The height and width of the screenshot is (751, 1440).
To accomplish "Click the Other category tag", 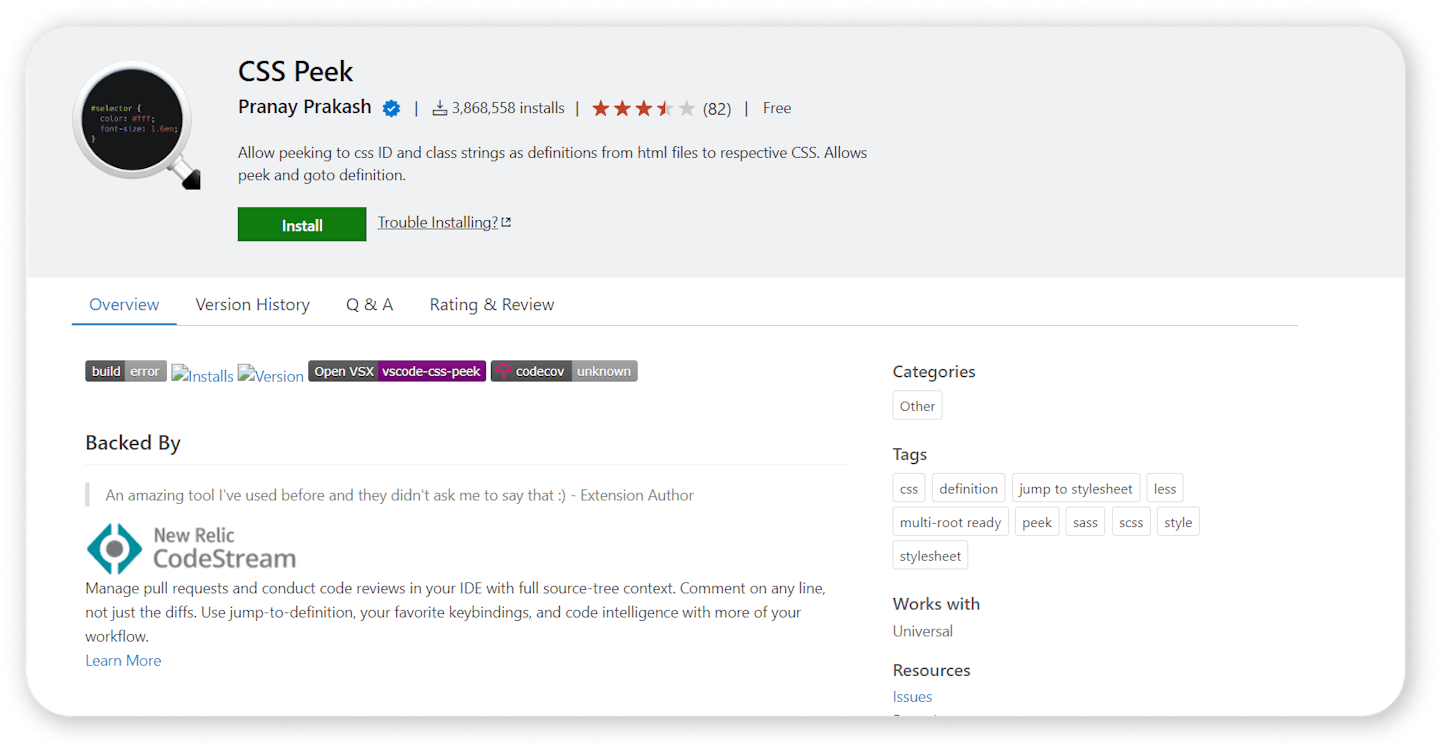I will [917, 406].
